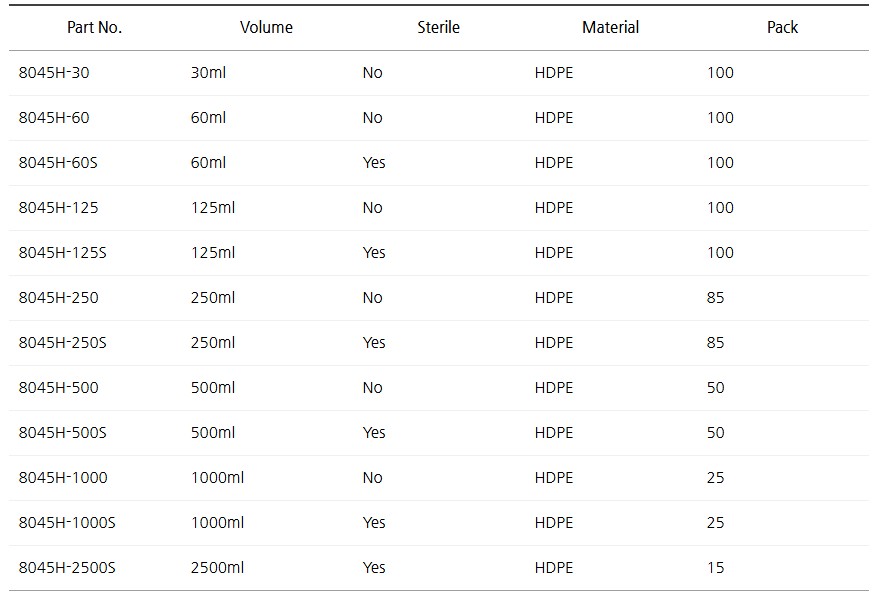Select part number 8045H-1000S

coord(67,523)
